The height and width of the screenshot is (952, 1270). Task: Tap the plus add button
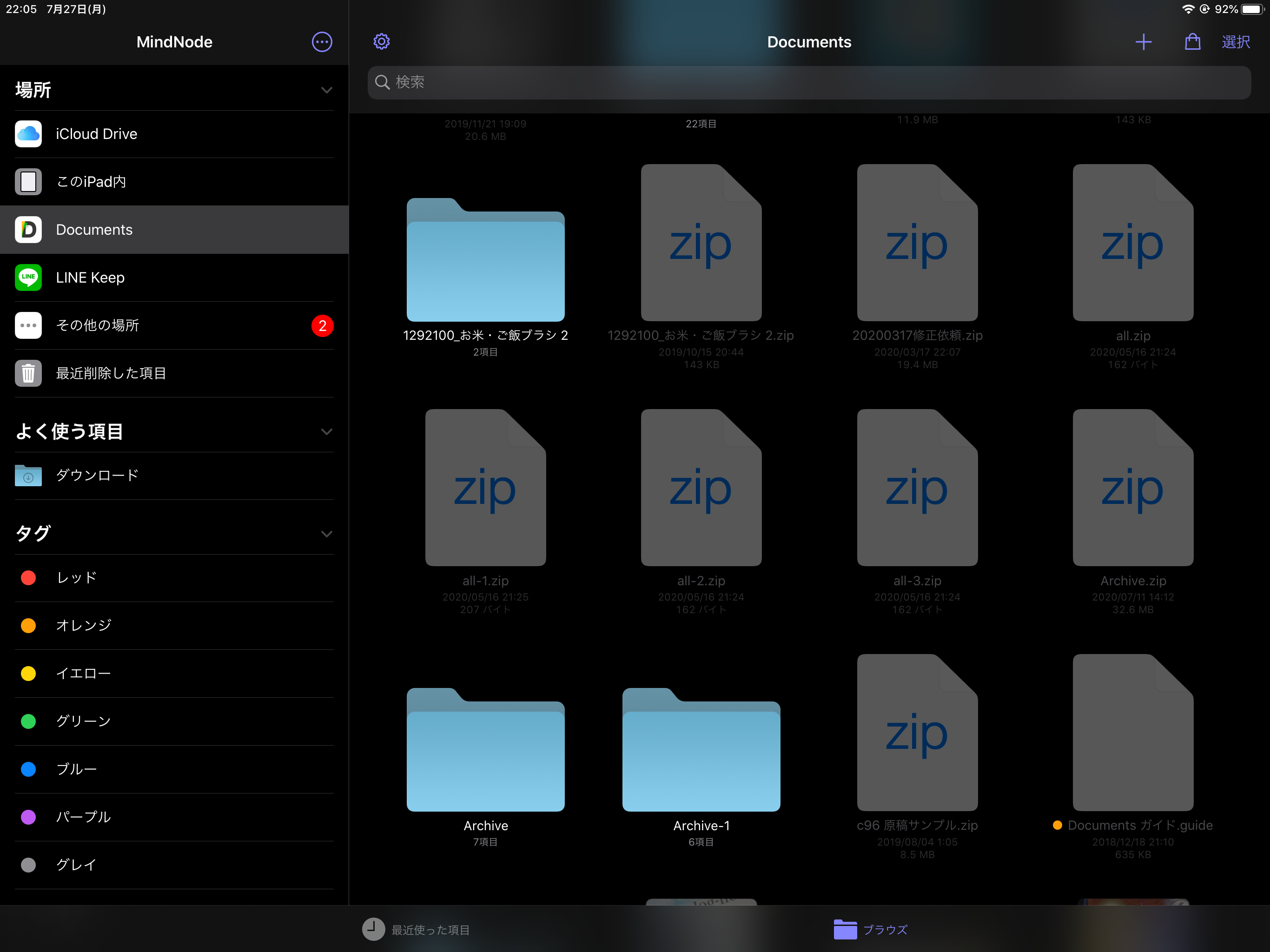(1143, 42)
